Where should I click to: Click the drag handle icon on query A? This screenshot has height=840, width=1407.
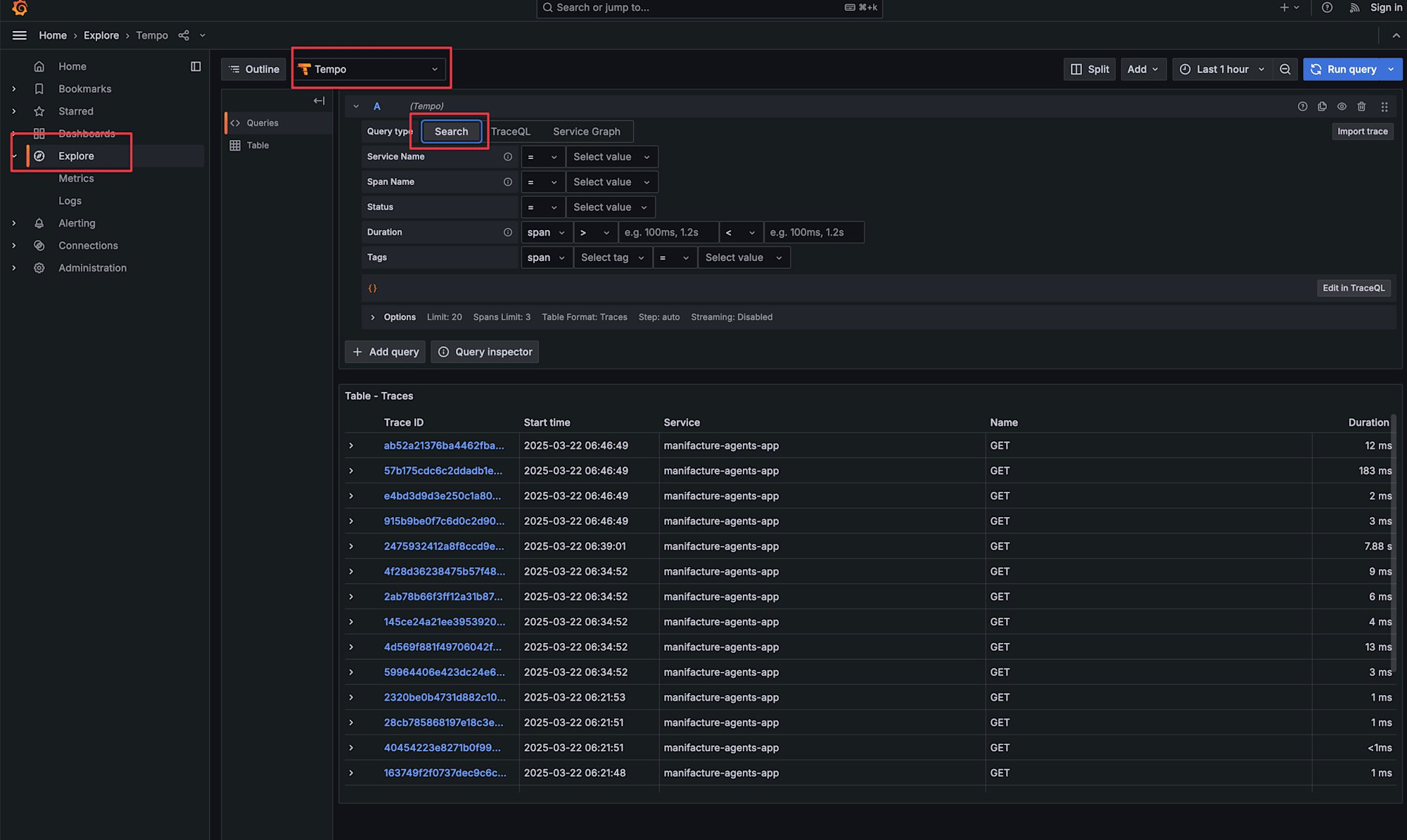1384,106
